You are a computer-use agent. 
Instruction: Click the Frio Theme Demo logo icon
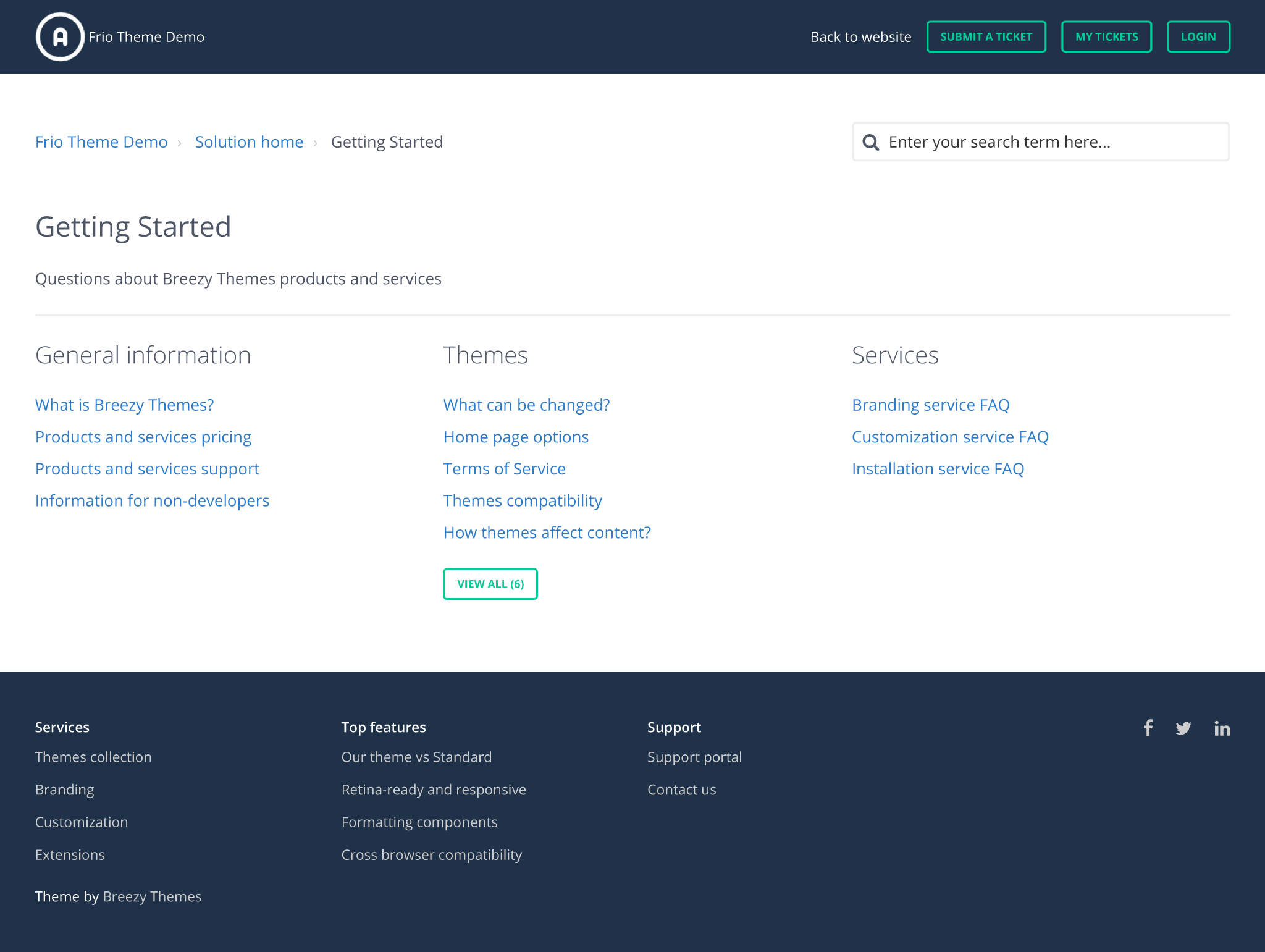point(60,37)
